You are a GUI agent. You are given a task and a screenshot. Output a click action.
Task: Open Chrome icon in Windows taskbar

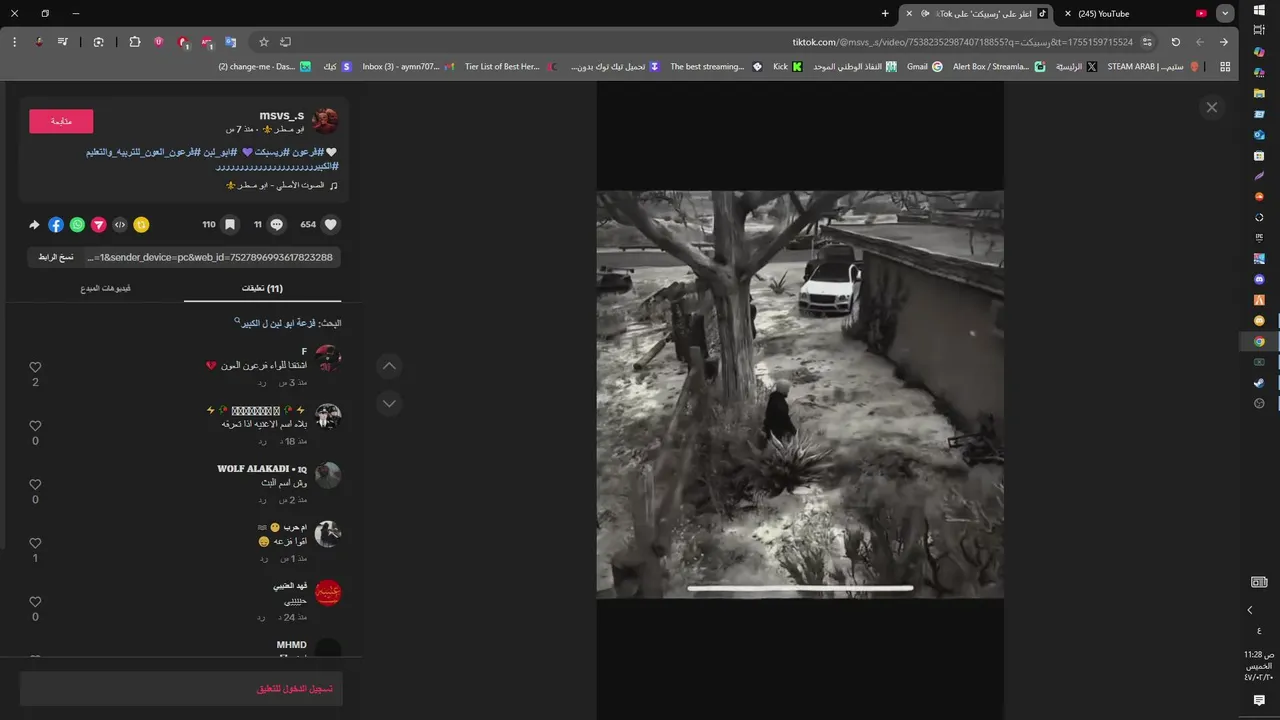coord(1259,341)
